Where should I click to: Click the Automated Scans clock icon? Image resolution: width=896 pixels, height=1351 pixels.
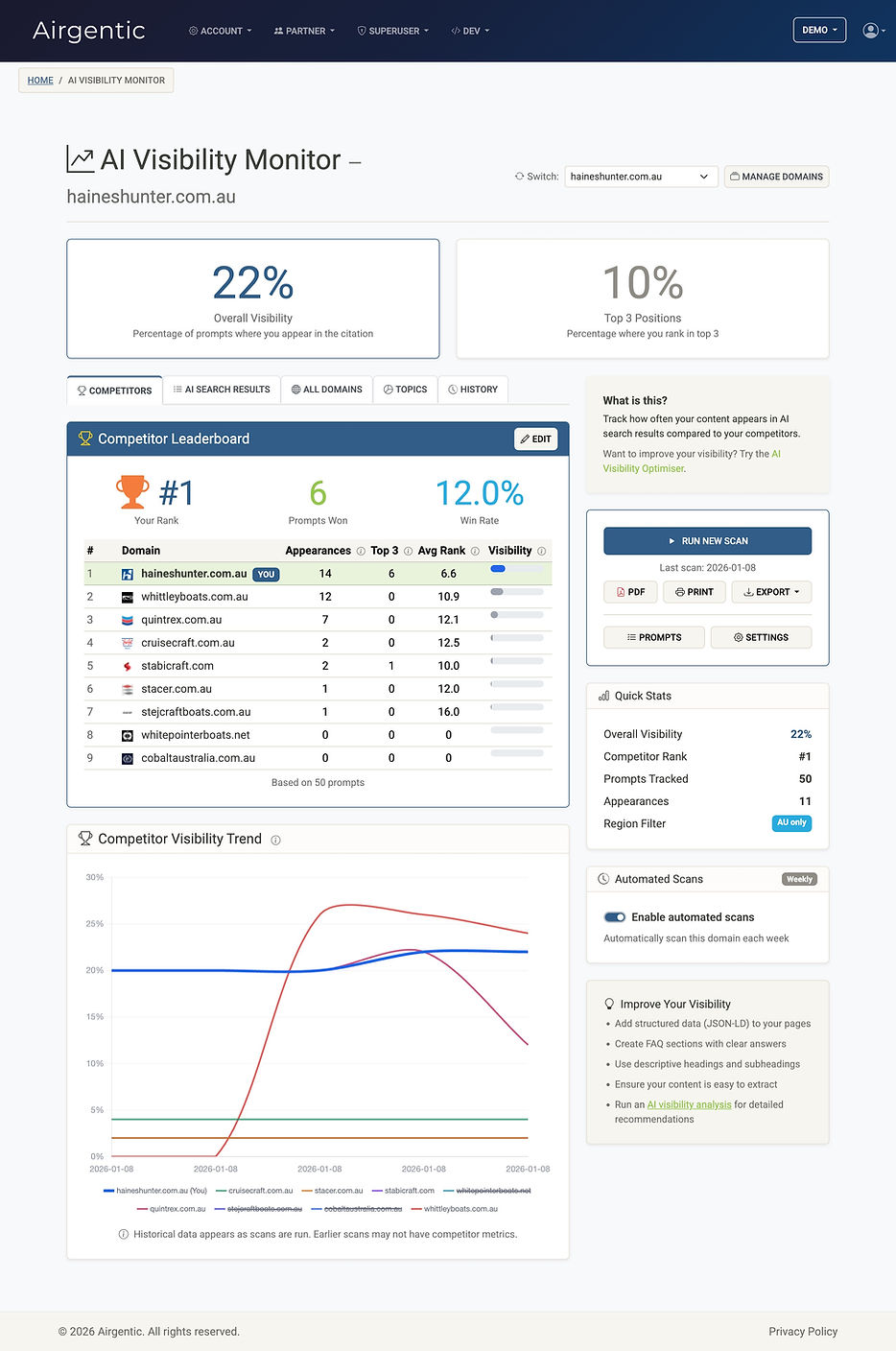pyautogui.click(x=604, y=879)
